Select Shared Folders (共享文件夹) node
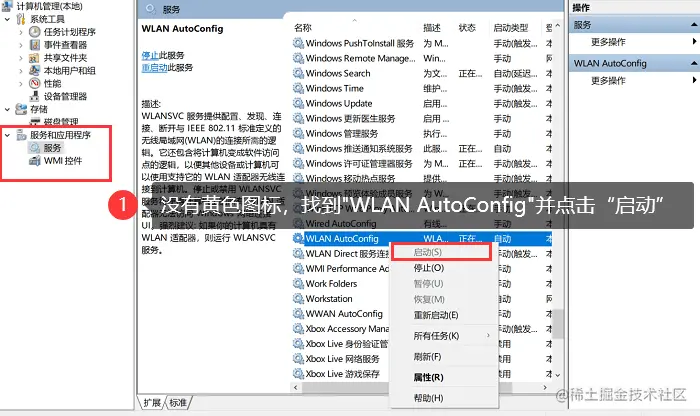 pos(65,58)
